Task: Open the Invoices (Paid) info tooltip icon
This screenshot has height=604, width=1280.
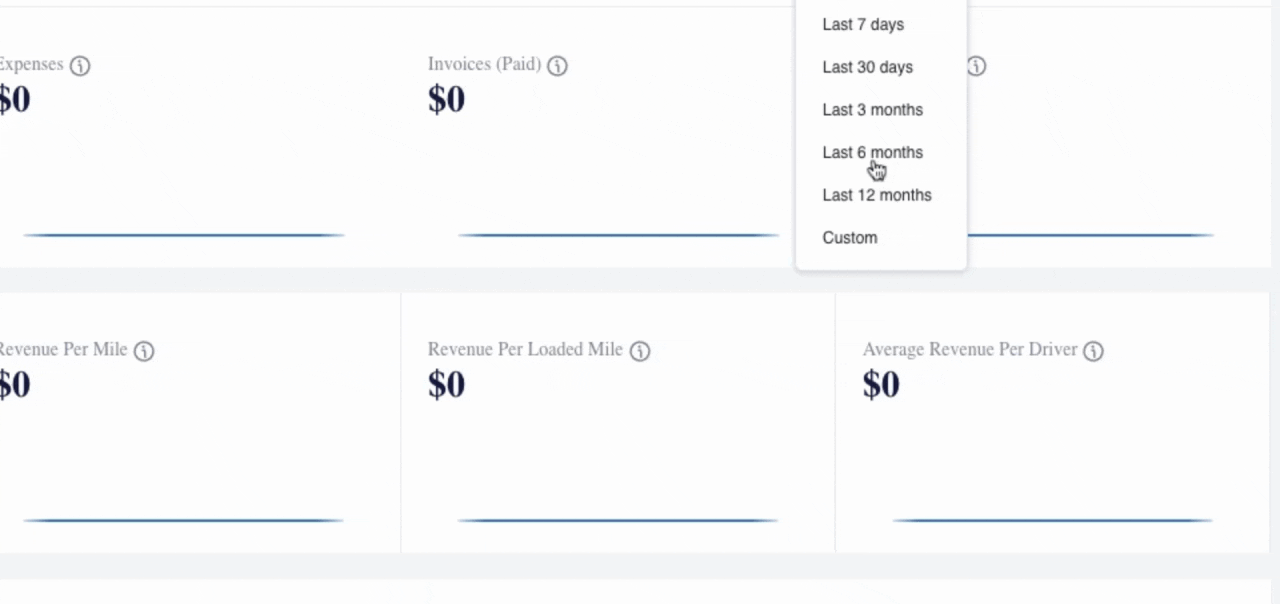Action: (x=558, y=66)
